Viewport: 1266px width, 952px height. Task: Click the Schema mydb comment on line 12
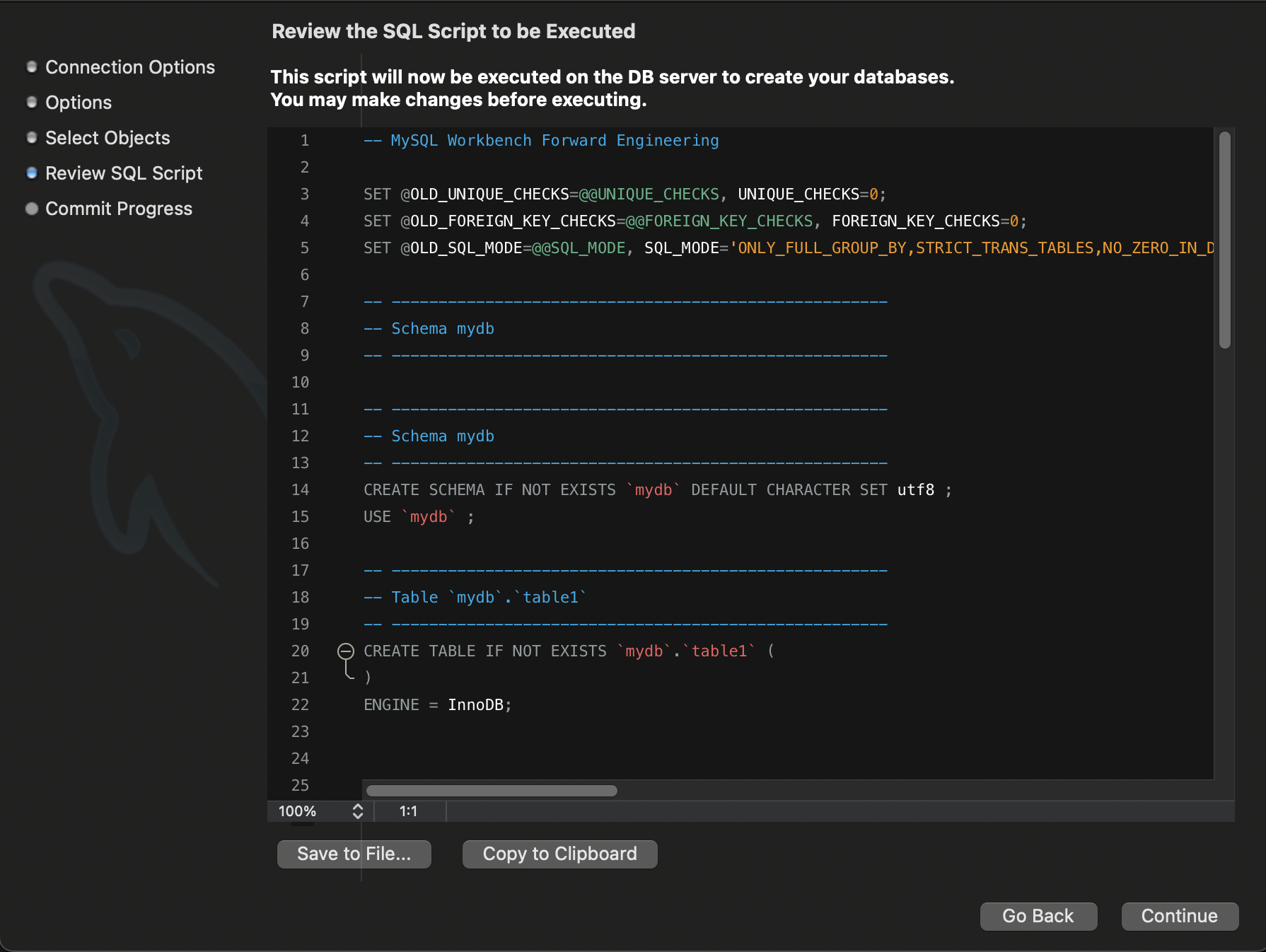(429, 436)
